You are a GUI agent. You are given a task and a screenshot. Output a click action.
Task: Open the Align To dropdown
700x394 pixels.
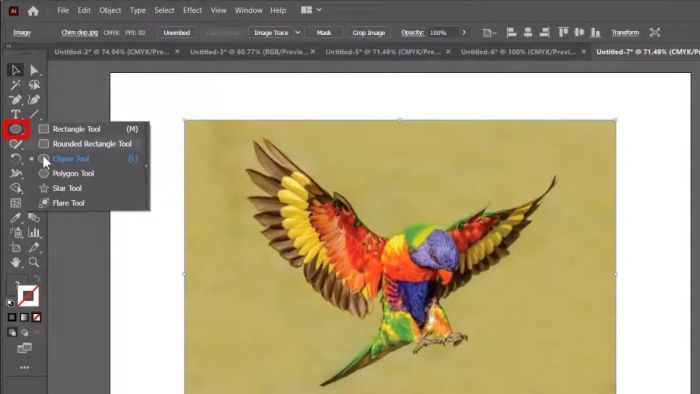coord(489,33)
